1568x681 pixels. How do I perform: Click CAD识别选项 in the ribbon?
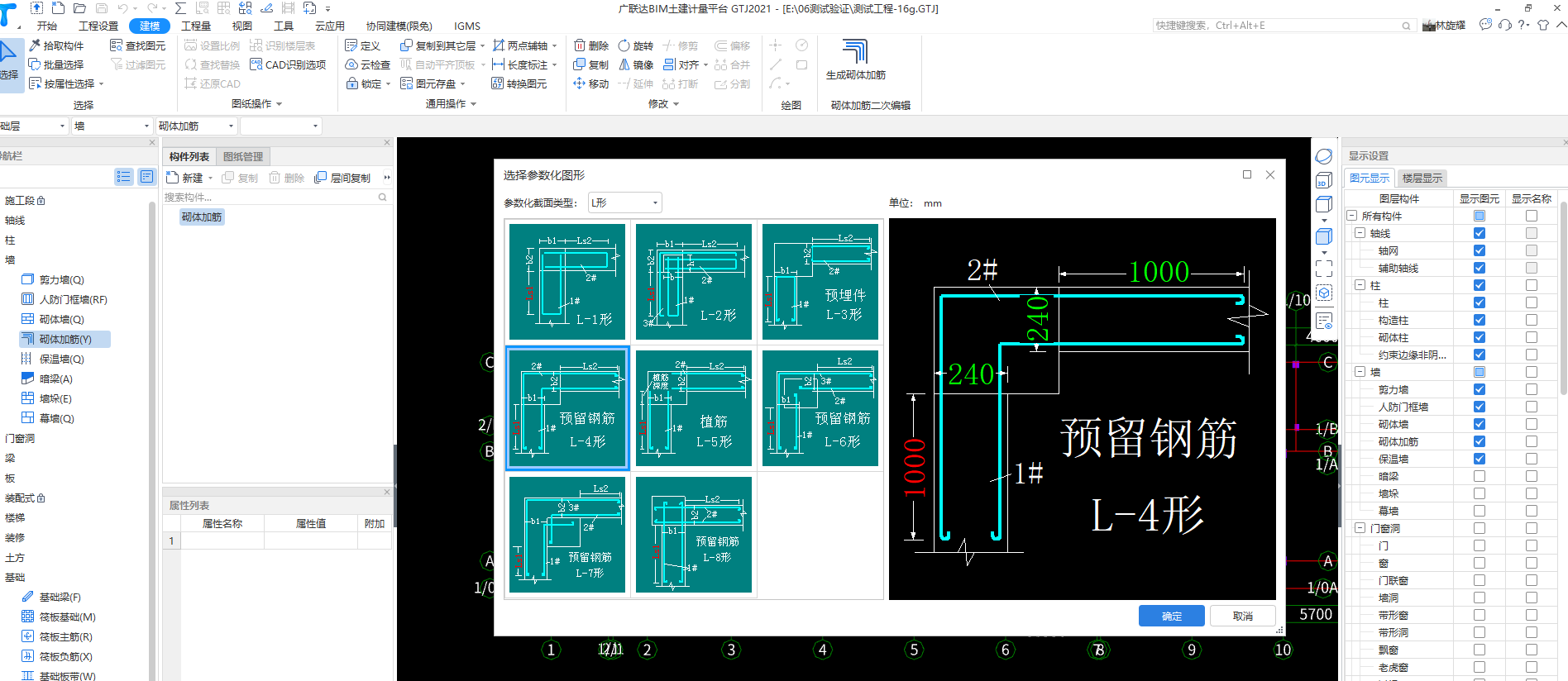(288, 64)
